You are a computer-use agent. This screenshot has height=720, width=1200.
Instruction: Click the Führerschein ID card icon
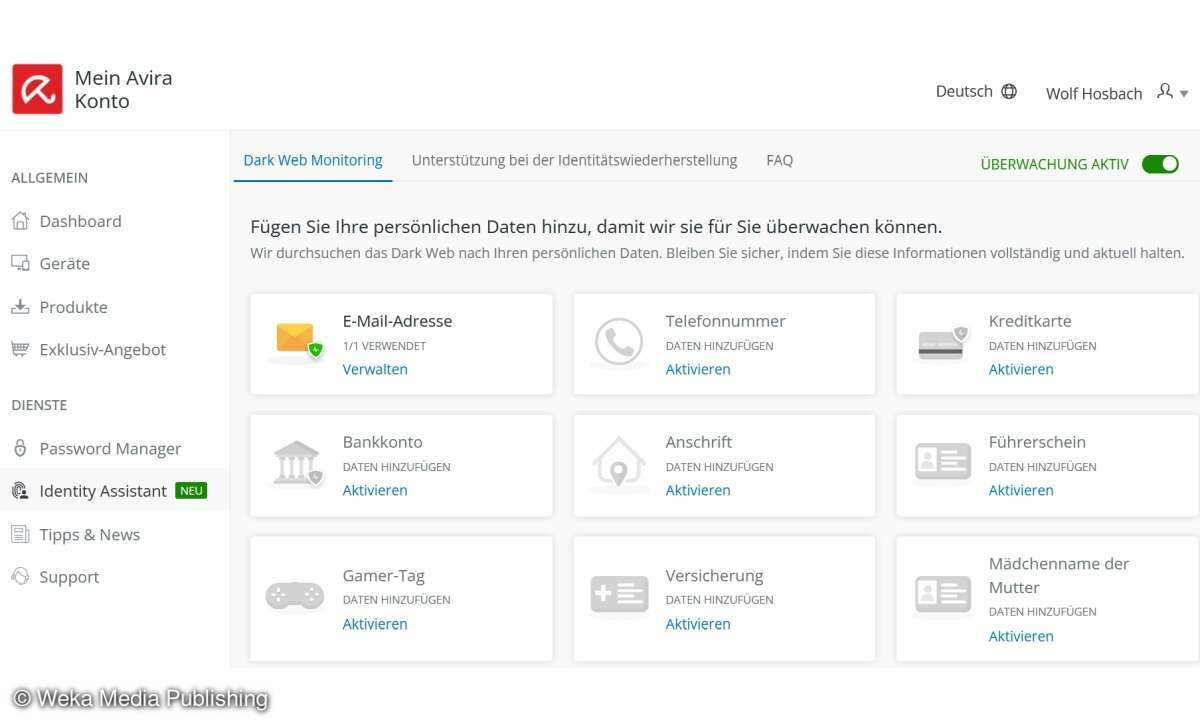point(943,462)
